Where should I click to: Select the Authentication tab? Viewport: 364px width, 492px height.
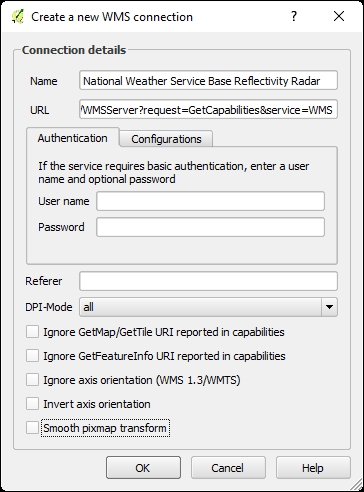(73, 138)
